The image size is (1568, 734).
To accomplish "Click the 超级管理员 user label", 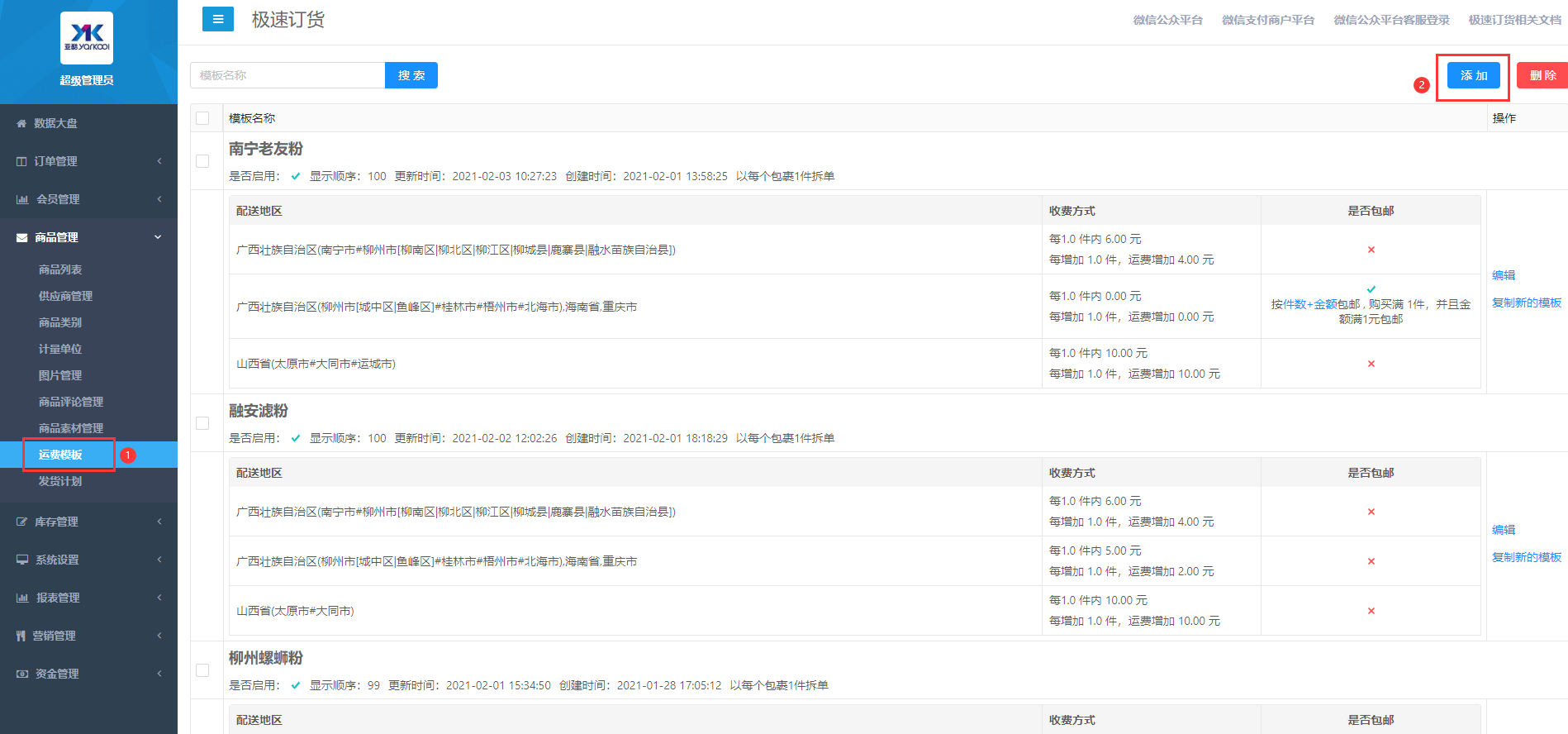I will point(87,80).
